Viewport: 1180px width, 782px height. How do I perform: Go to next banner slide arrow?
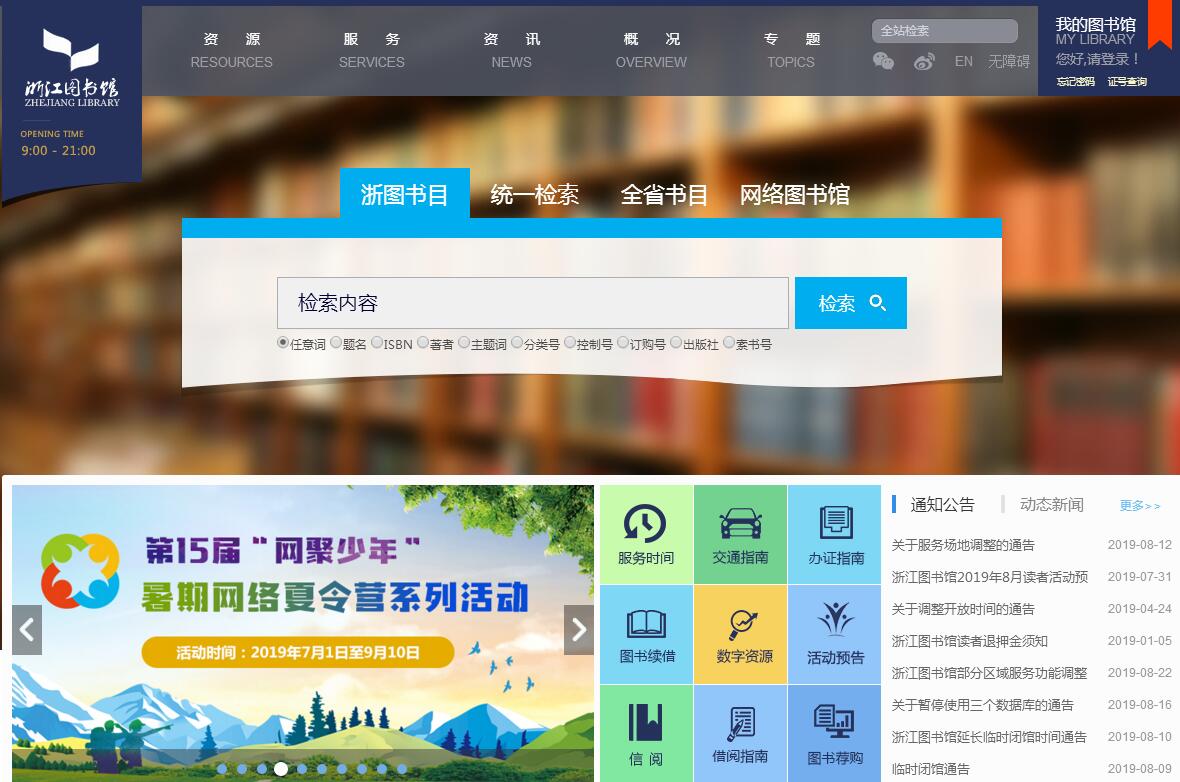(x=578, y=630)
